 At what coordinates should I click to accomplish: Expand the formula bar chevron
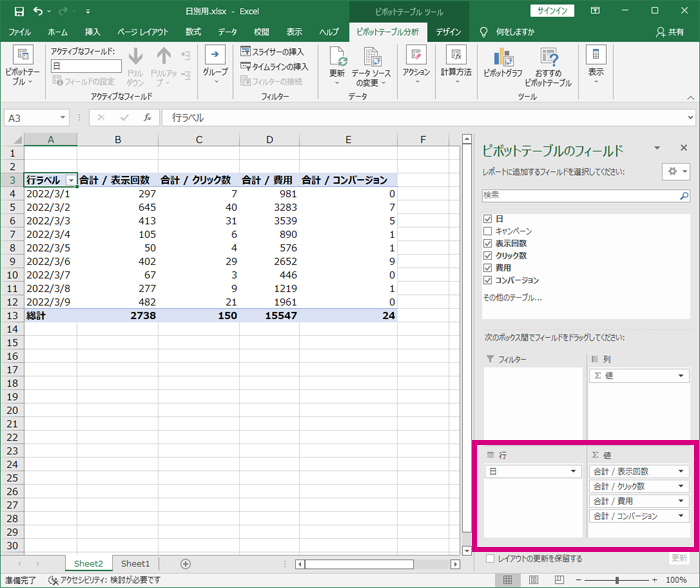click(x=691, y=118)
